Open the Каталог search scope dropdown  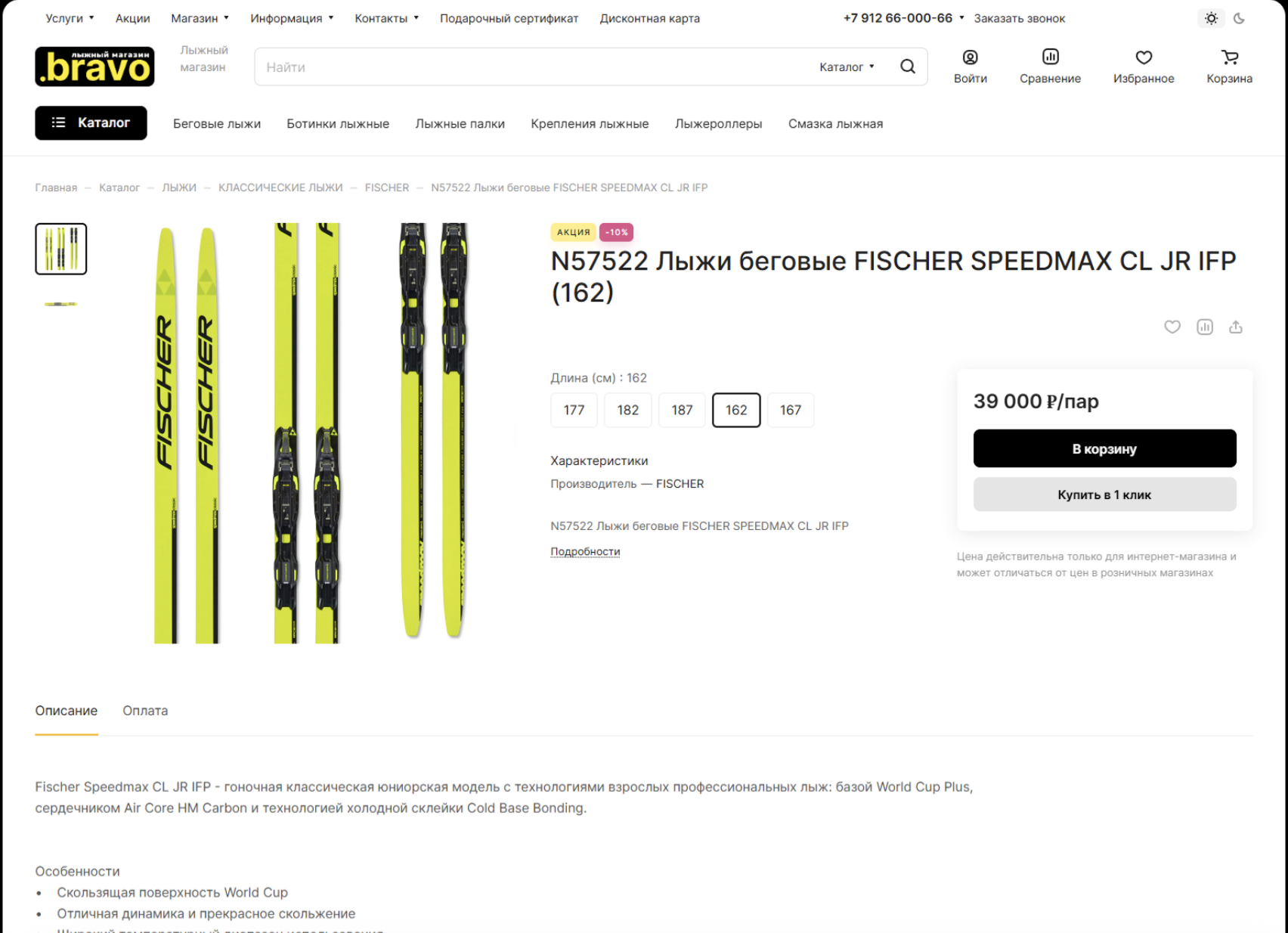847,67
